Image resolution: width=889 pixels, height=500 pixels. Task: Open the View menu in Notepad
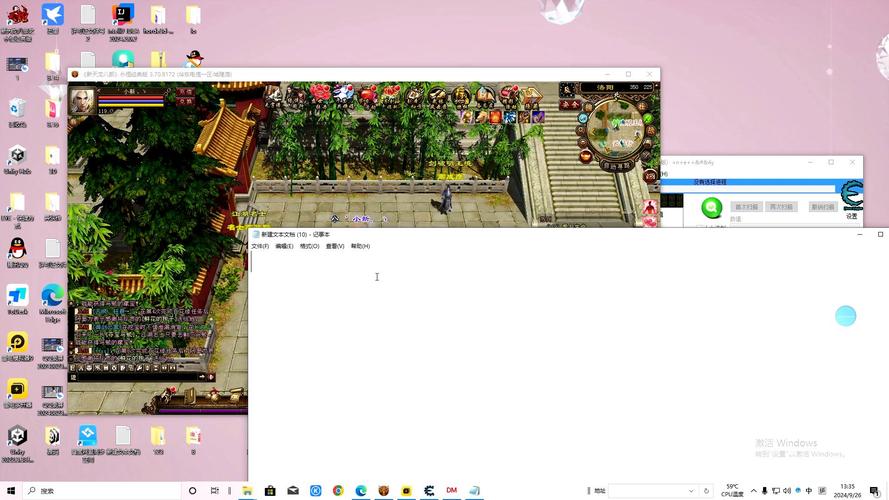click(335, 246)
